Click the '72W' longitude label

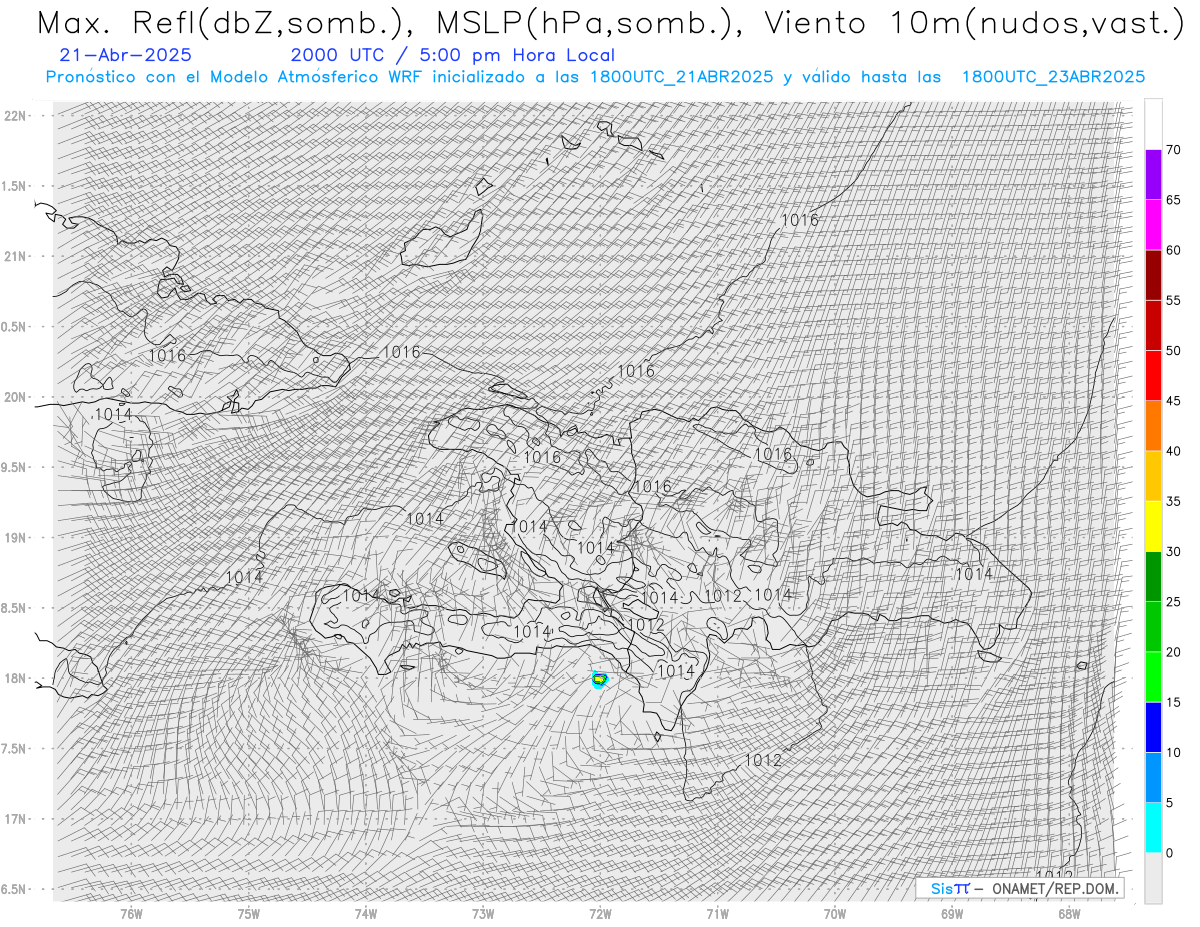600,913
